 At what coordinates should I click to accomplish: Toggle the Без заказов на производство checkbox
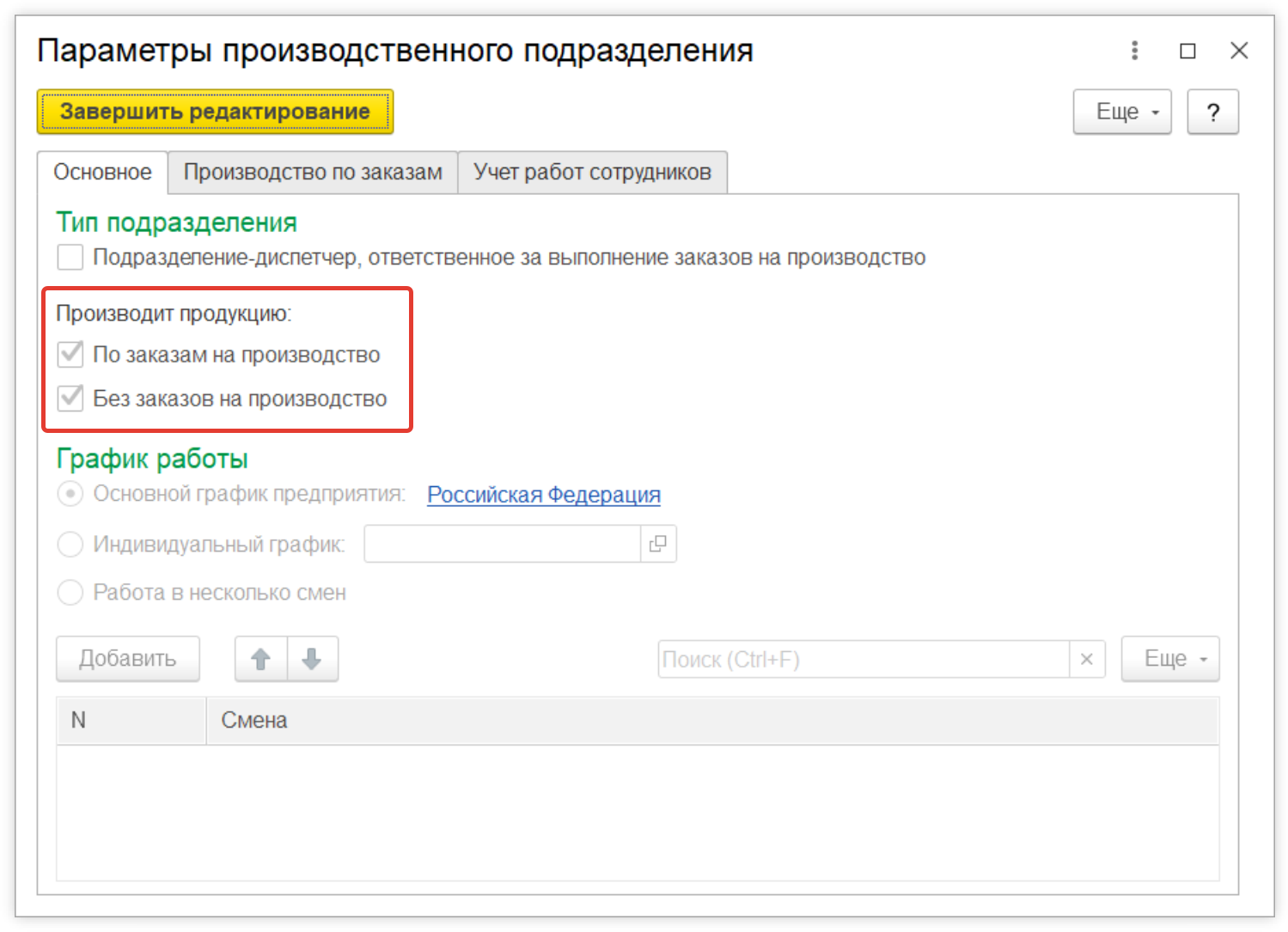pos(70,398)
